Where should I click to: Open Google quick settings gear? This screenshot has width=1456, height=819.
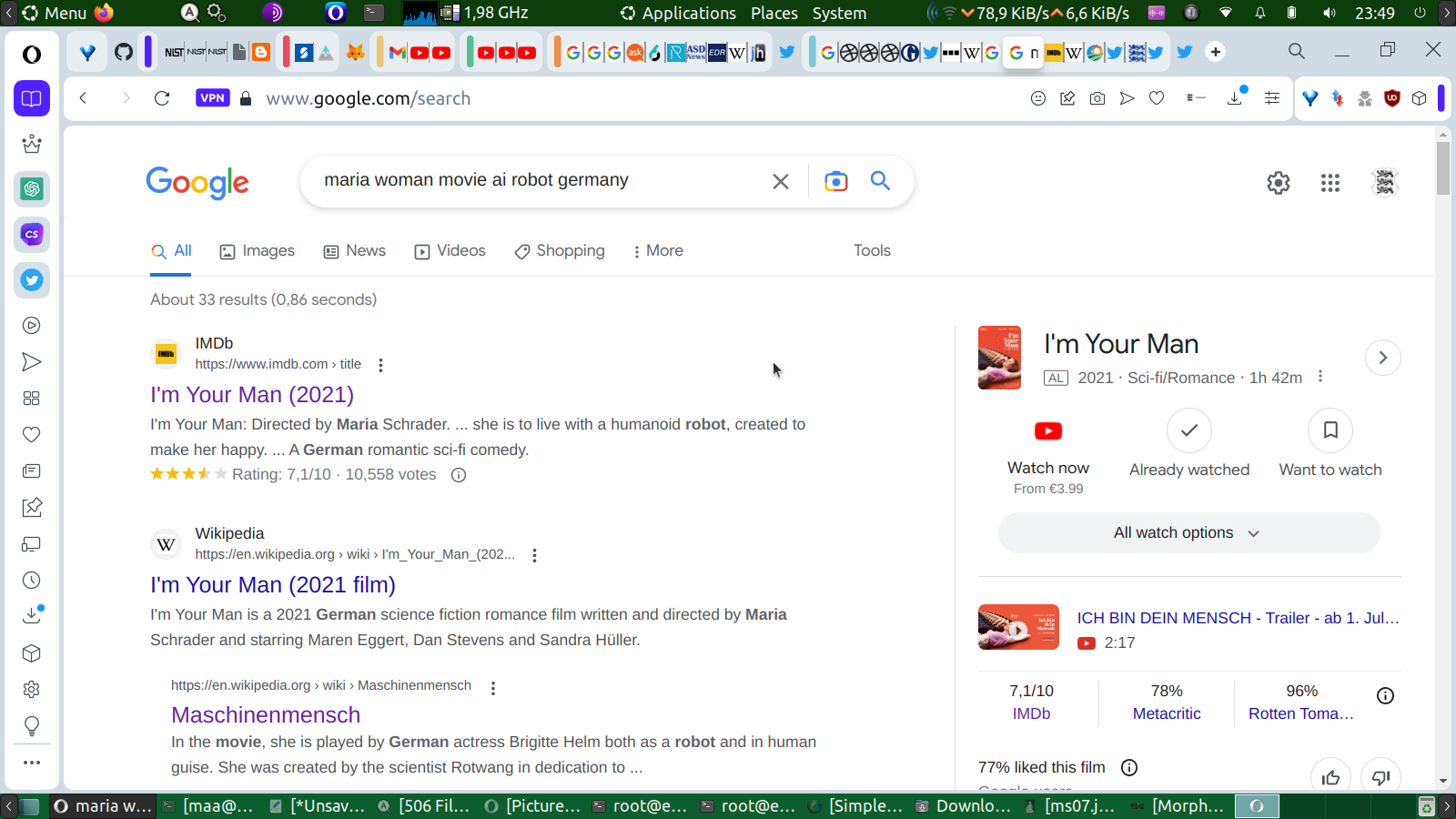1279,183
